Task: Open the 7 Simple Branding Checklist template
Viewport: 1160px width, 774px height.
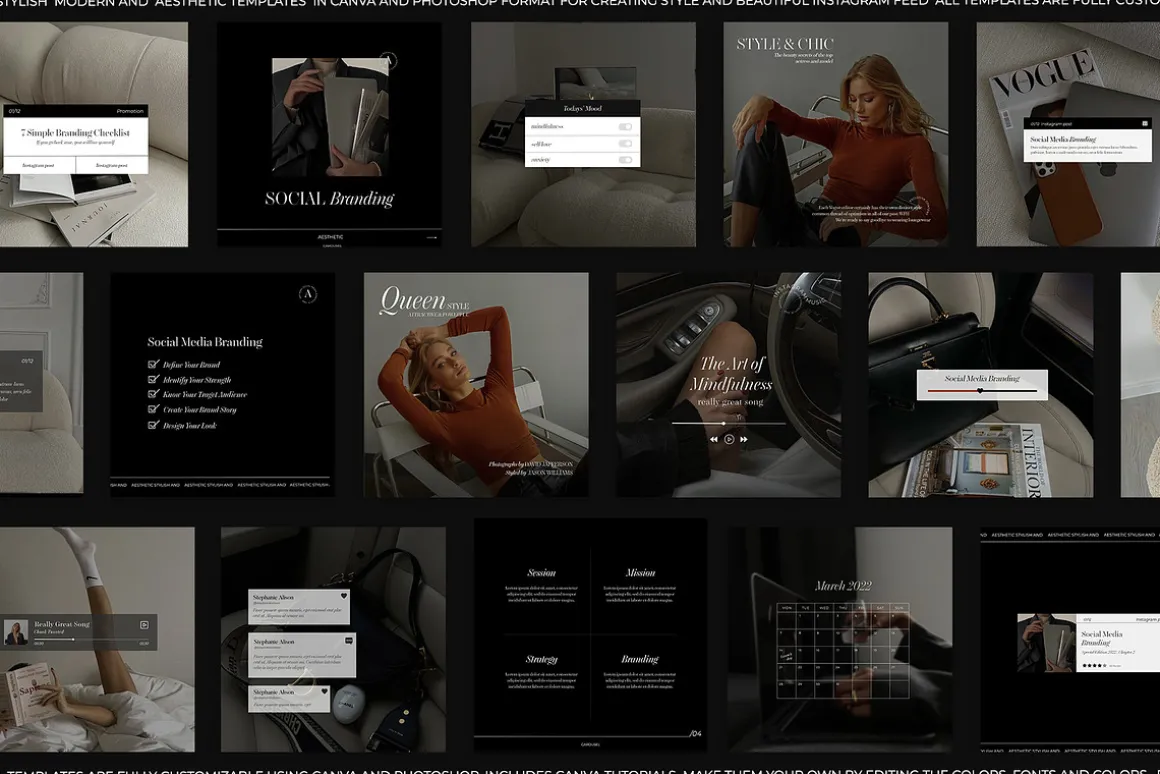Action: point(94,134)
